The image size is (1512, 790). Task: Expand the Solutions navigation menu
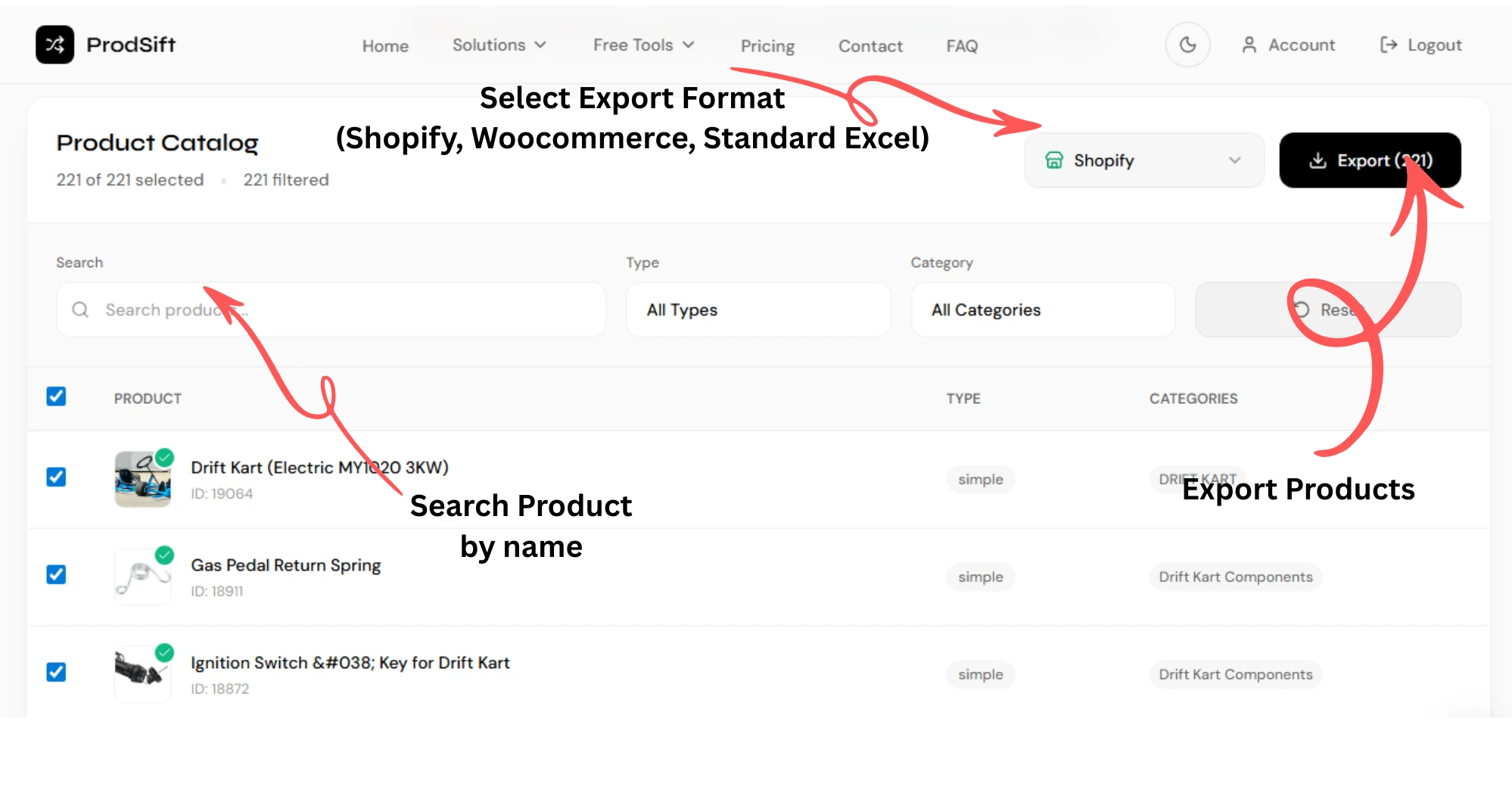point(499,45)
